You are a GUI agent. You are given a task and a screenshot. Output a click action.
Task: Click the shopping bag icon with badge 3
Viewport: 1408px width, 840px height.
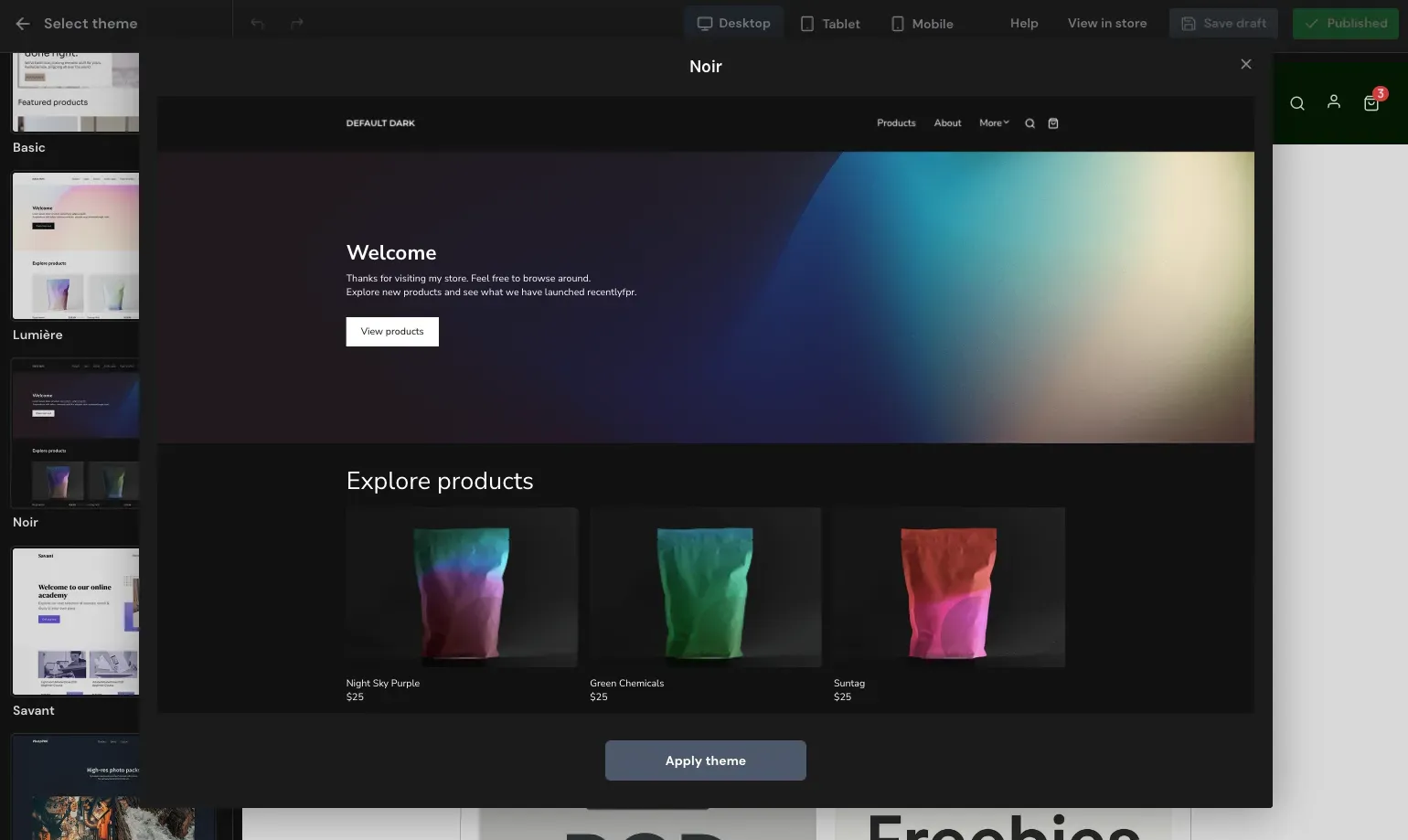1371,102
